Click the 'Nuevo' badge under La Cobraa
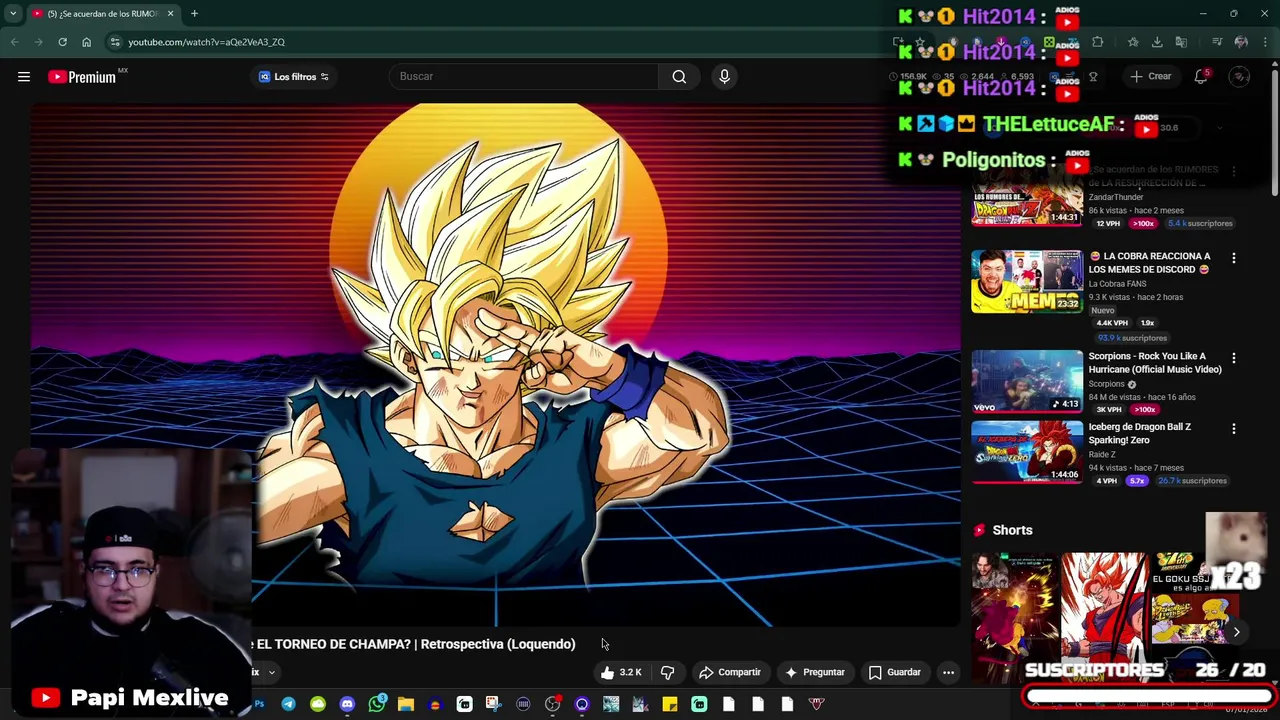1280x720 pixels. (1102, 310)
